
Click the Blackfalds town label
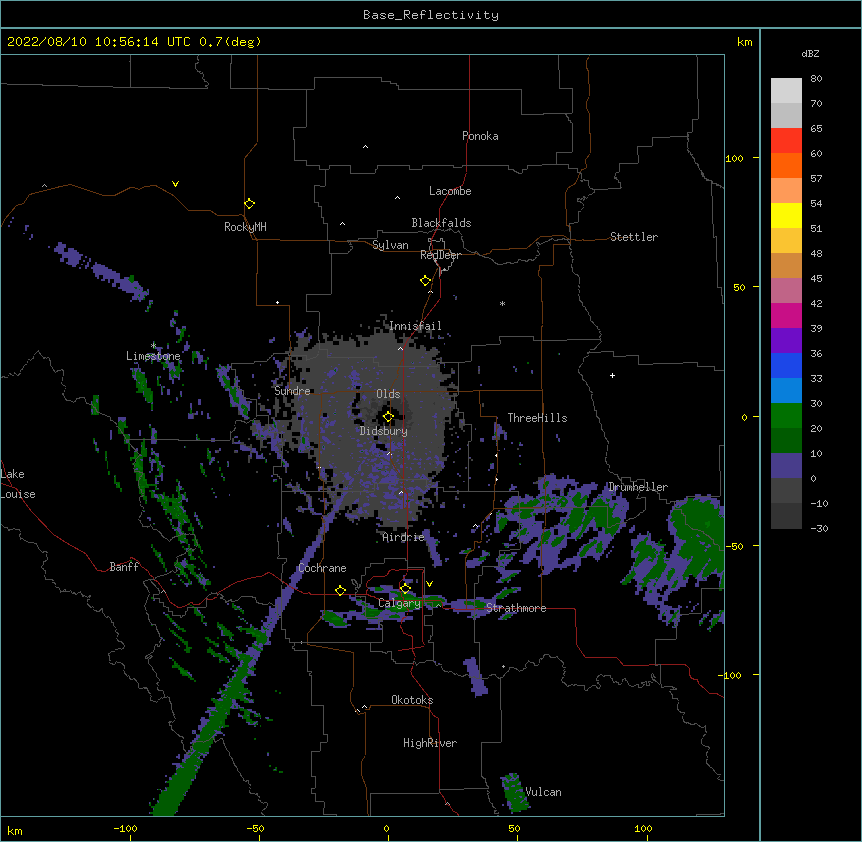pos(441,223)
